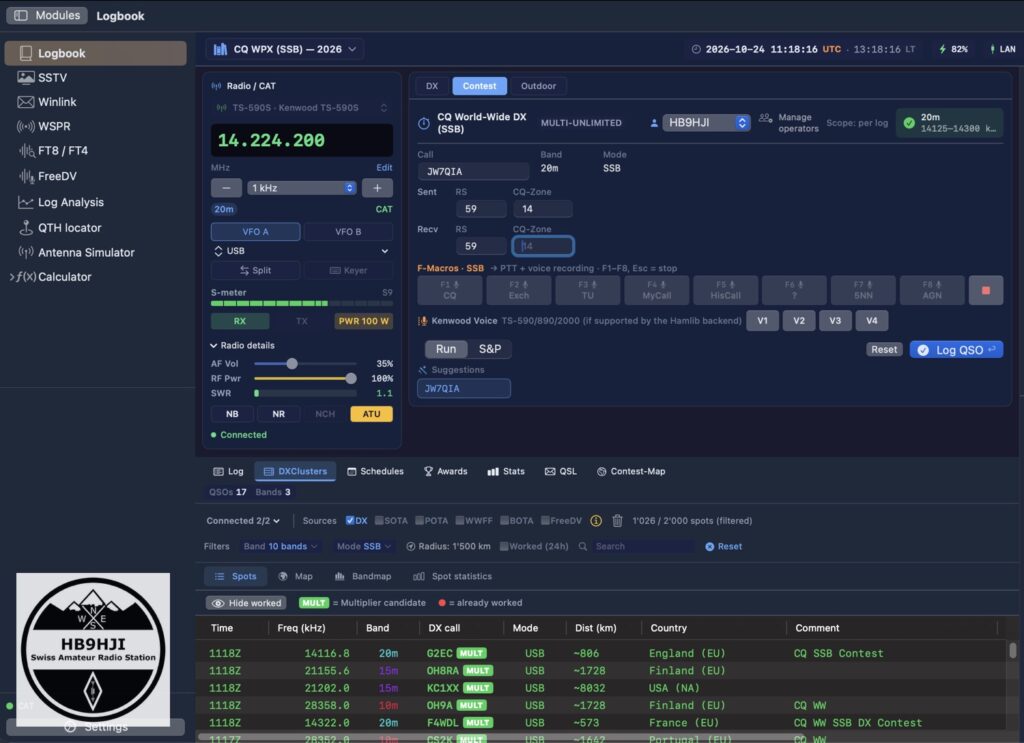The image size is (1024, 743).
Task: Open the CQ WPX (SSB) 2026 log dropdown
Action: [285, 50]
